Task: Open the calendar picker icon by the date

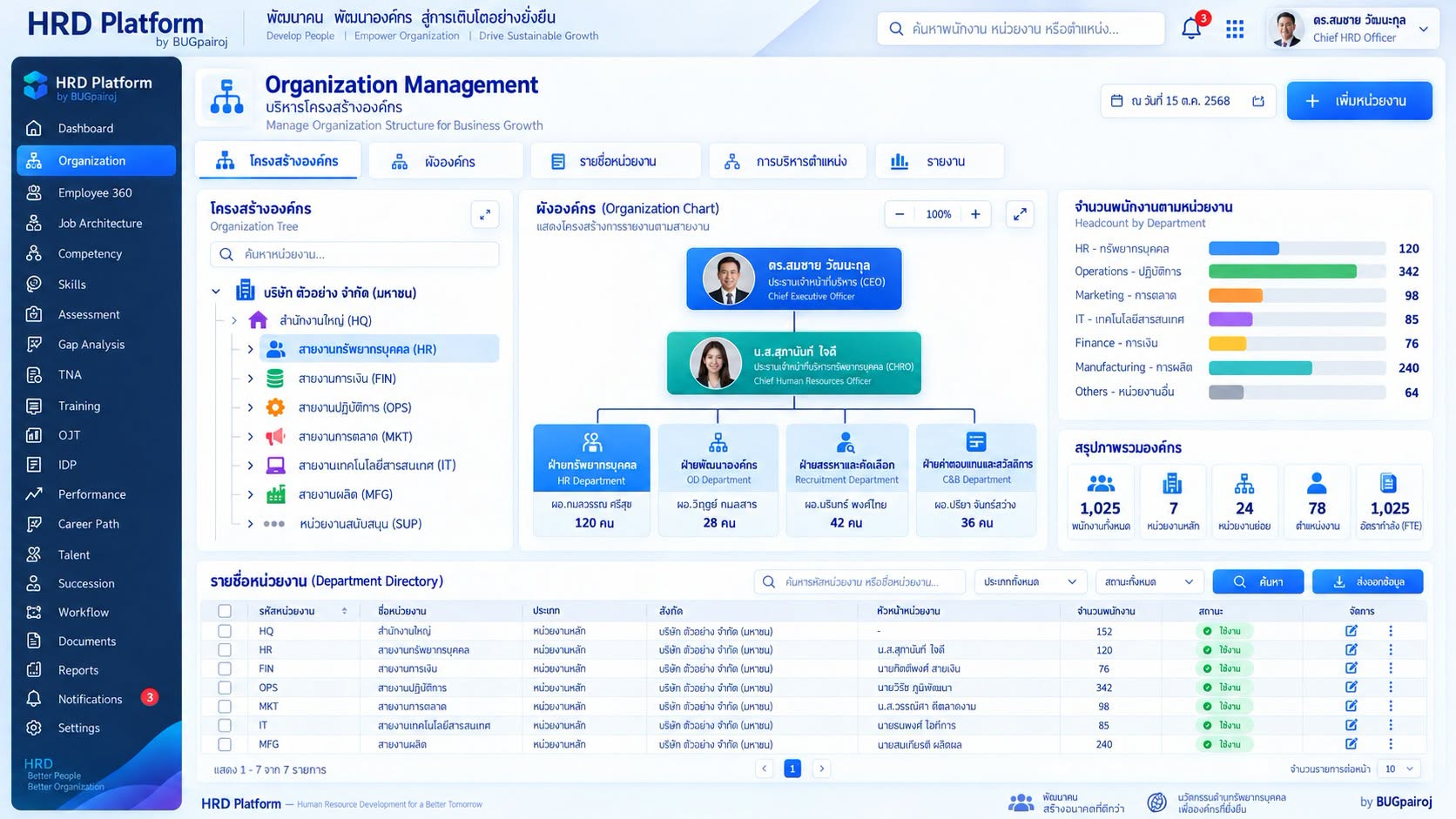Action: pos(1258,101)
